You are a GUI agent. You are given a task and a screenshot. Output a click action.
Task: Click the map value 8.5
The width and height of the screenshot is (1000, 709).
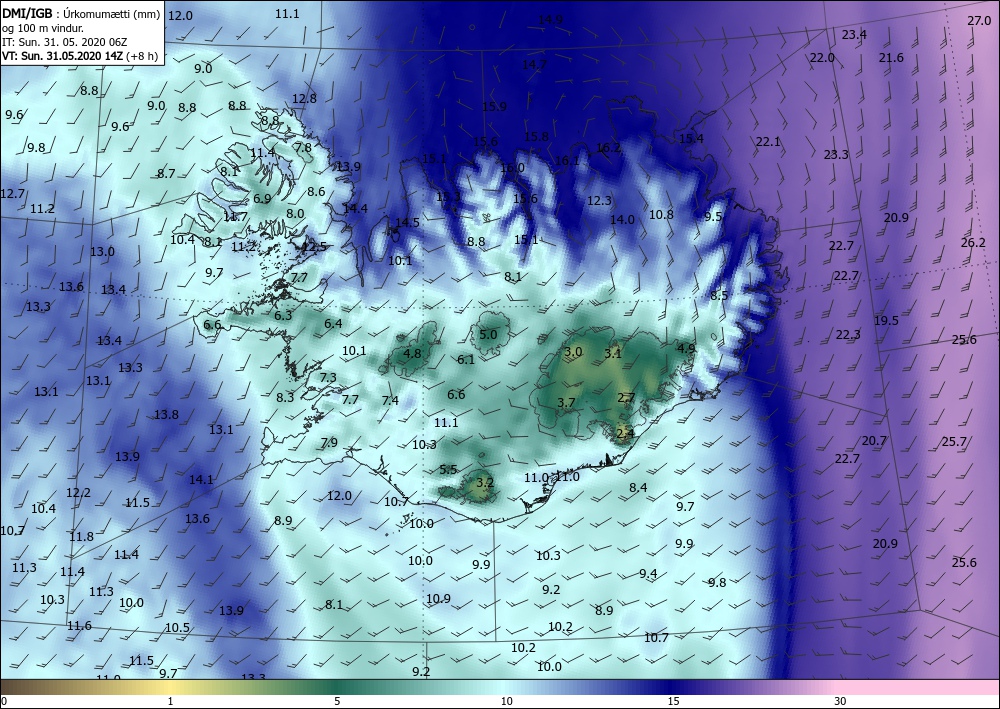[719, 295]
